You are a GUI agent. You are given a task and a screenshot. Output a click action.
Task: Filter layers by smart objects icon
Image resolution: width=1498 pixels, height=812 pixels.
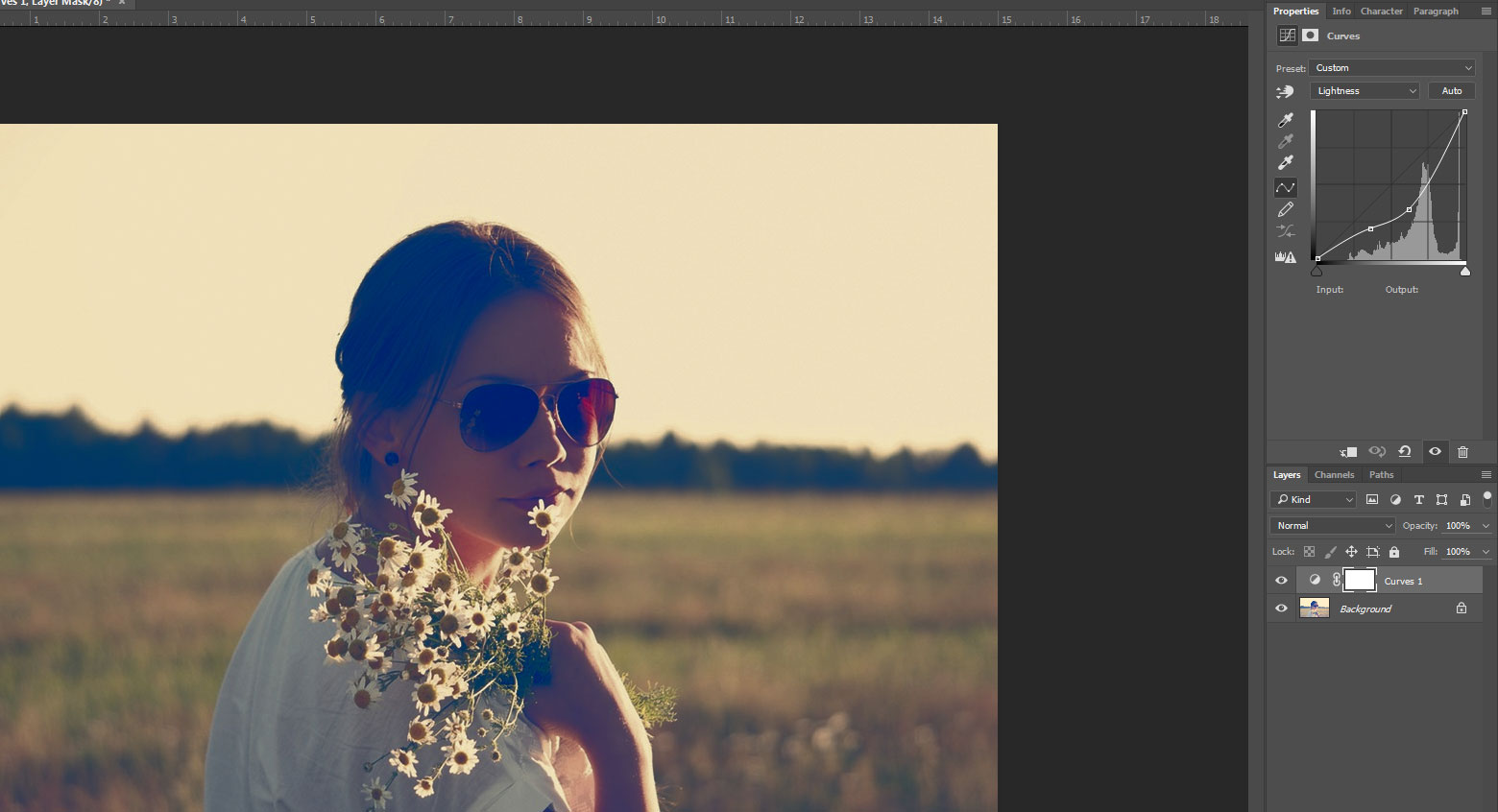(x=1464, y=500)
